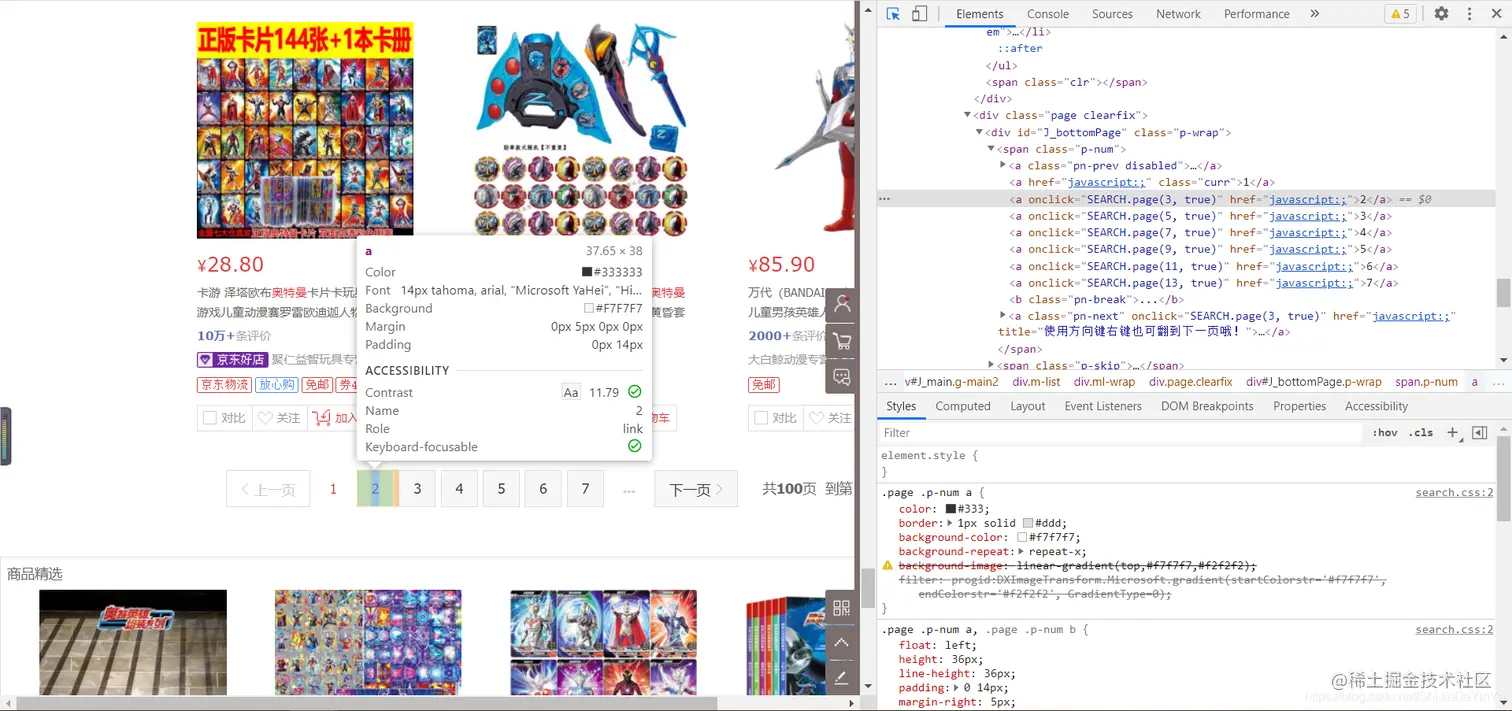Open the Computed styles tab
The image size is (1512, 711).
point(962,406)
